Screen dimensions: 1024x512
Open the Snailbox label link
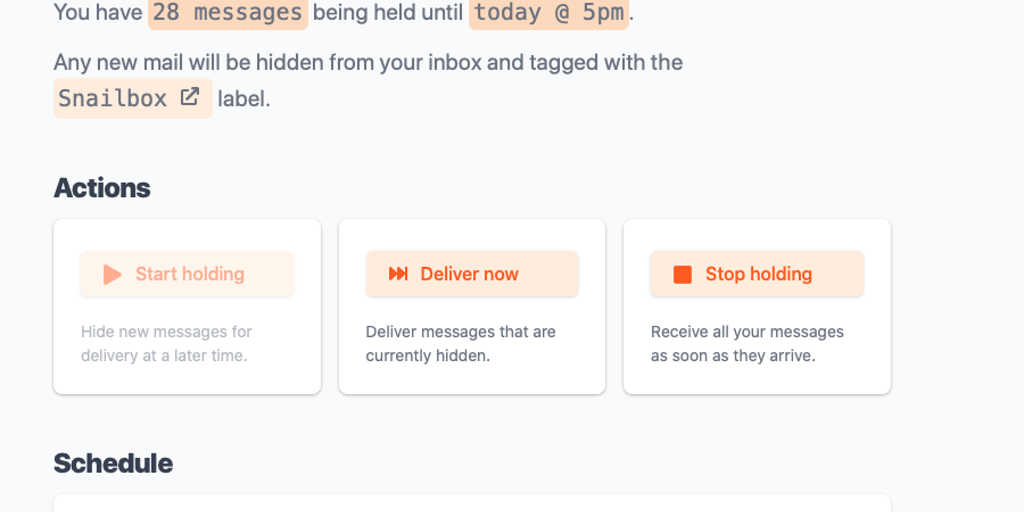click(113, 98)
